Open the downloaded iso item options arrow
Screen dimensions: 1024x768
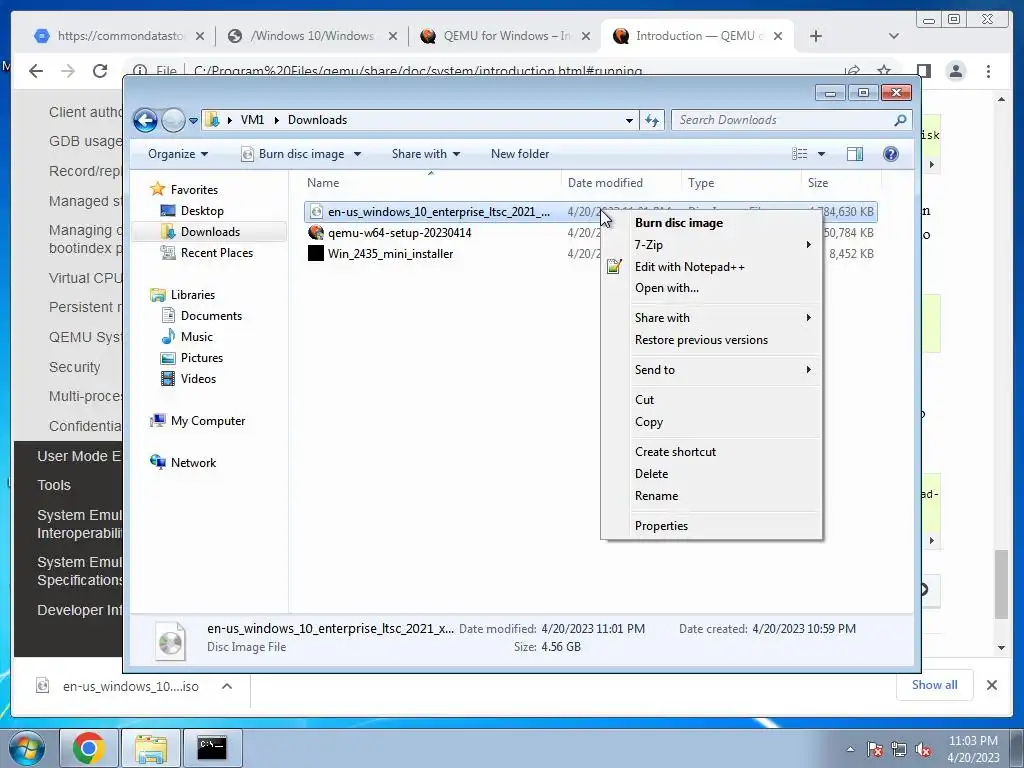click(x=227, y=686)
